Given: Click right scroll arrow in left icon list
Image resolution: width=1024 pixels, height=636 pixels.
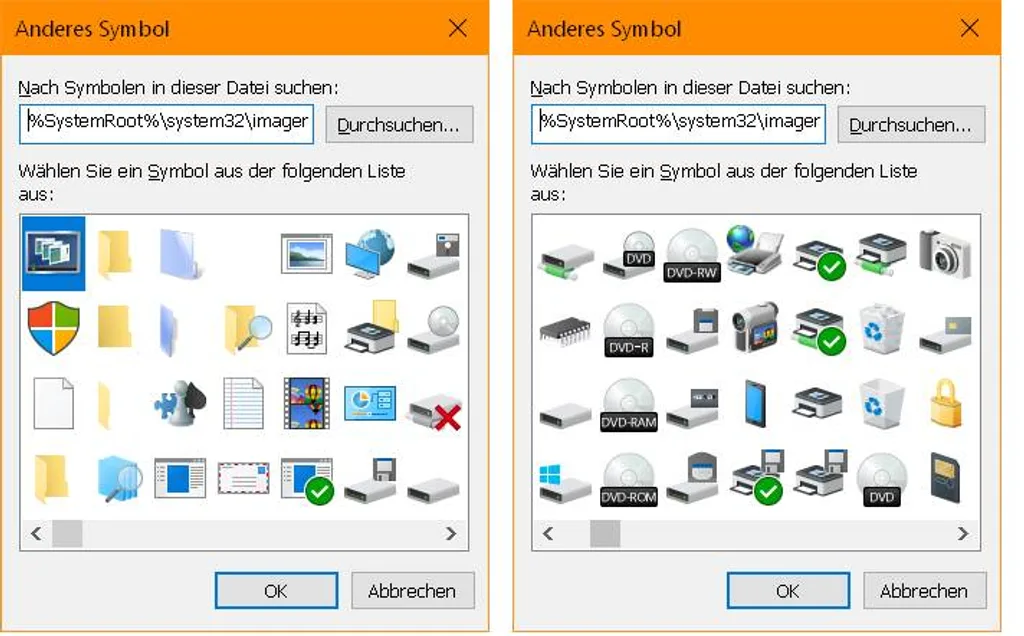Looking at the screenshot, I should (x=451, y=533).
